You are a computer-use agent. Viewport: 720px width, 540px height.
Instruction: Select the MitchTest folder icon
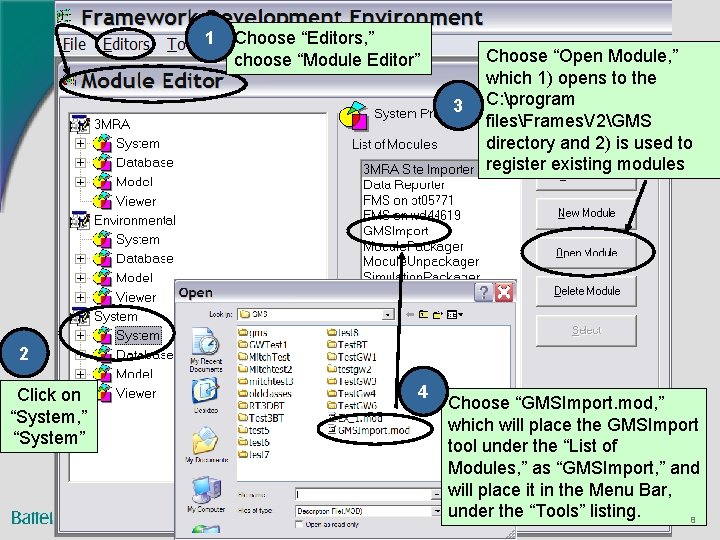[243, 357]
